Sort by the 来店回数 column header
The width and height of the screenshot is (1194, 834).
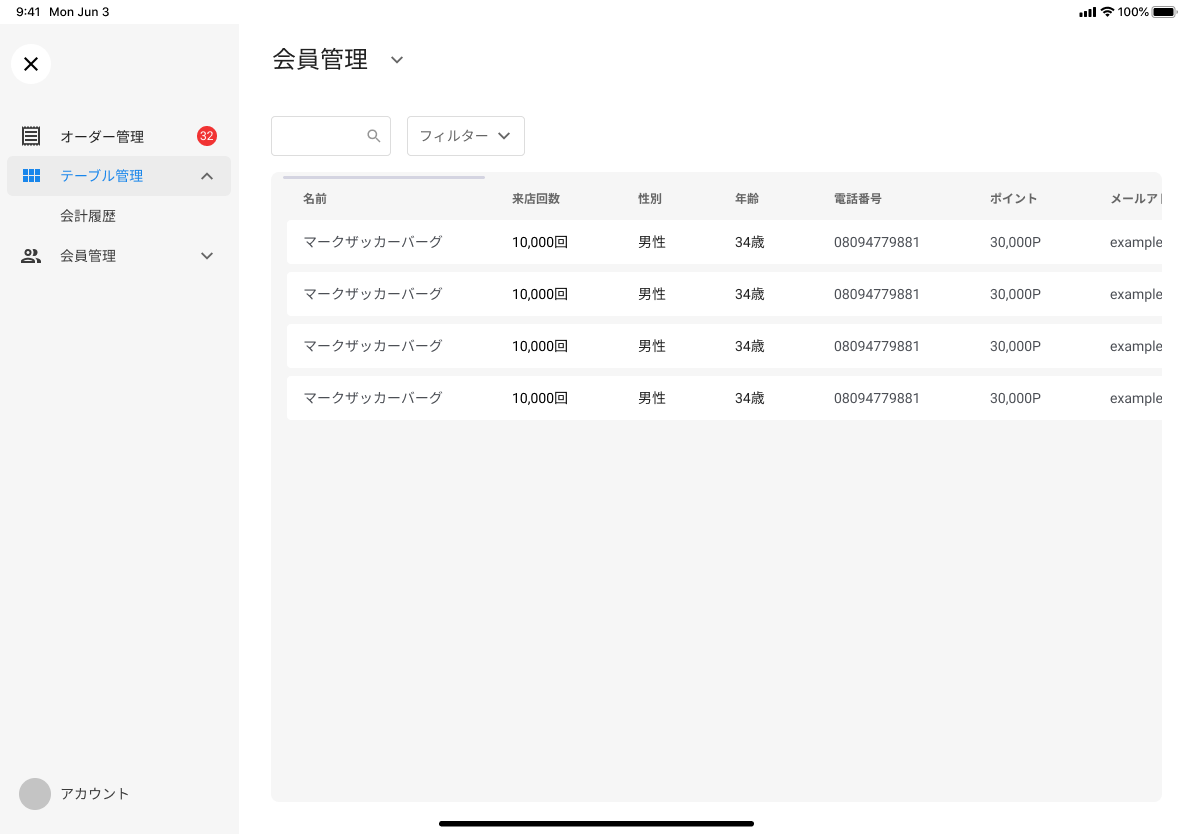(536, 199)
